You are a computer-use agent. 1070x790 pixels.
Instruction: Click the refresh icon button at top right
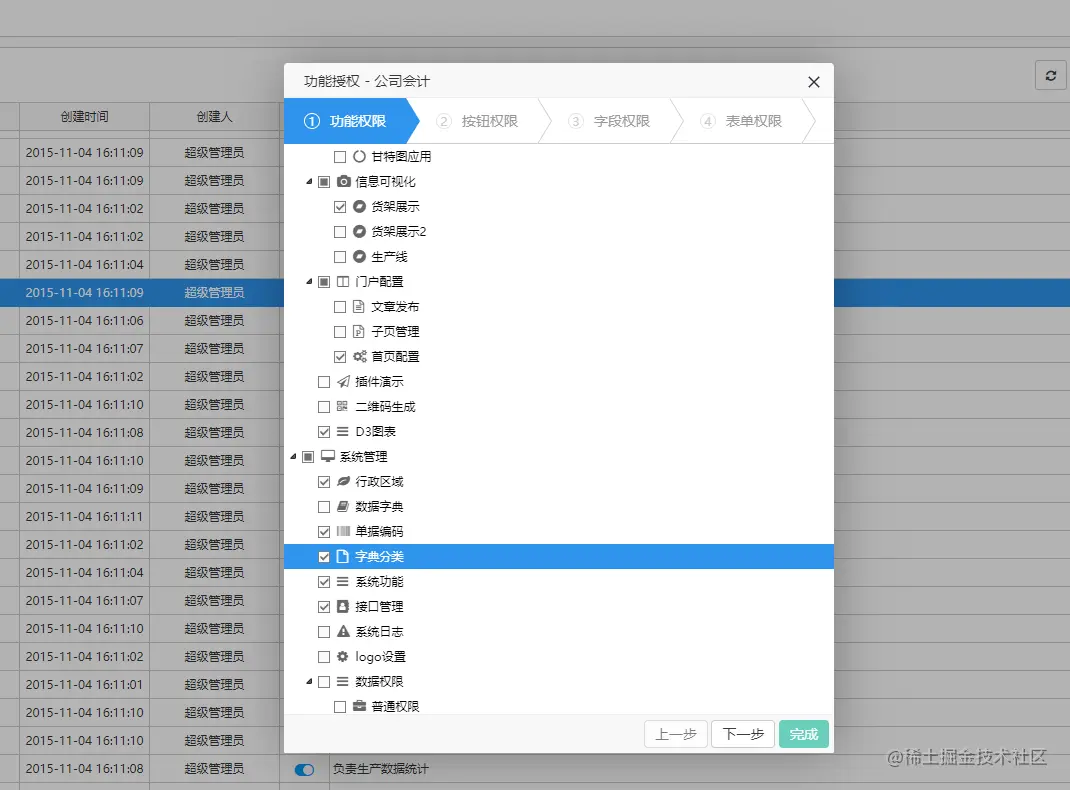[1051, 76]
